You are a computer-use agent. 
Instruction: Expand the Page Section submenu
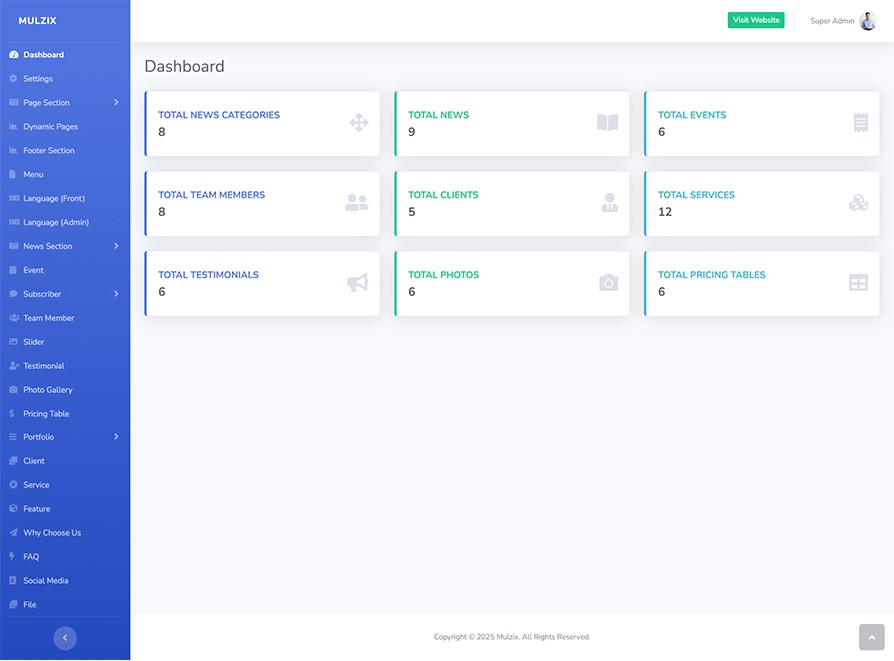coord(116,103)
